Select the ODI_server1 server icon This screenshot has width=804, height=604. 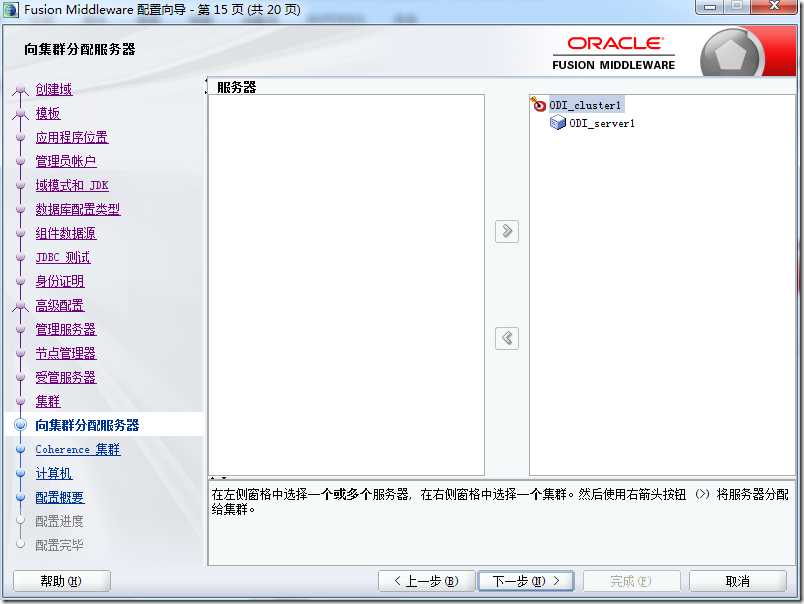pyautogui.click(x=557, y=123)
